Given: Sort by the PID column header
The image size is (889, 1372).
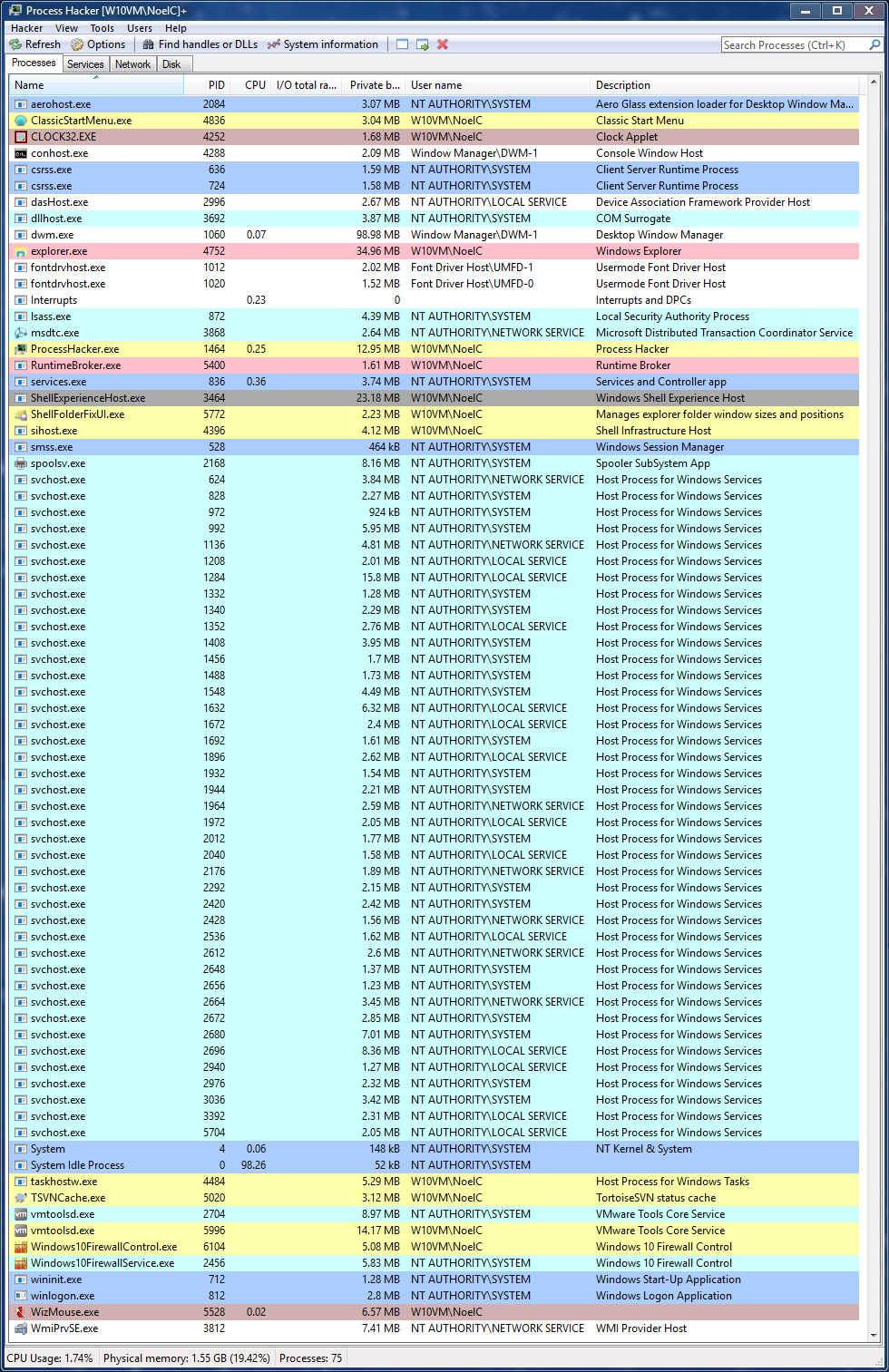Looking at the screenshot, I should pyautogui.click(x=206, y=85).
